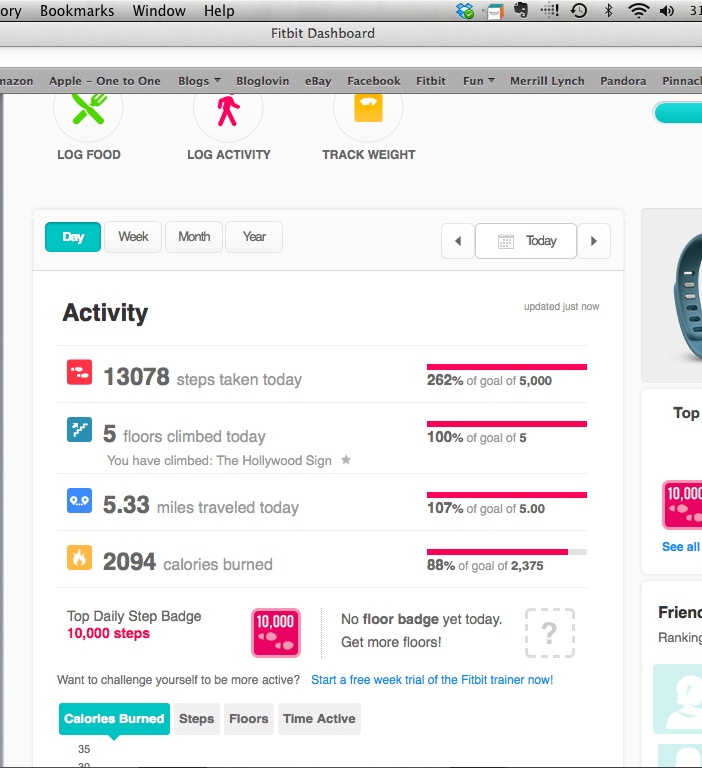702x768 pixels.
Task: Expand the Fun bookmarks folder
Action: click(479, 81)
